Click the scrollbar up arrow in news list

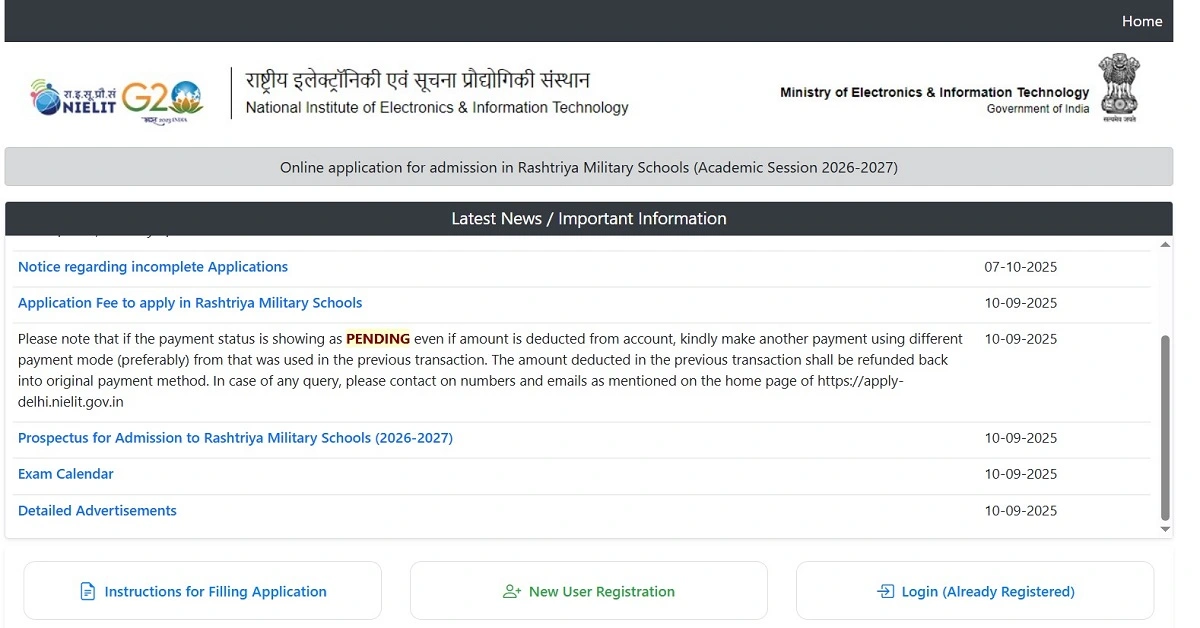(1164, 243)
